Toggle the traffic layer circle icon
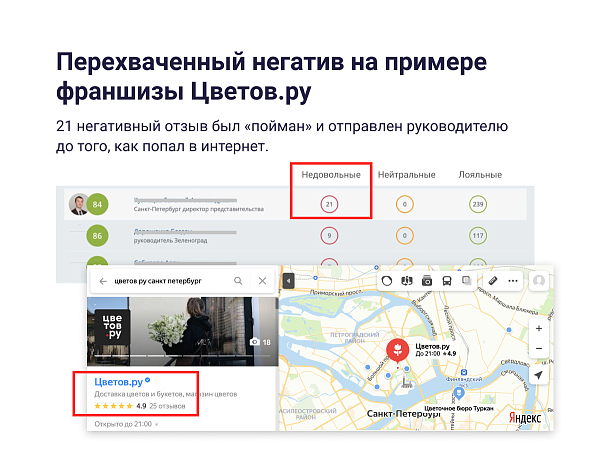The height and width of the screenshot is (466, 600). (x=387, y=281)
